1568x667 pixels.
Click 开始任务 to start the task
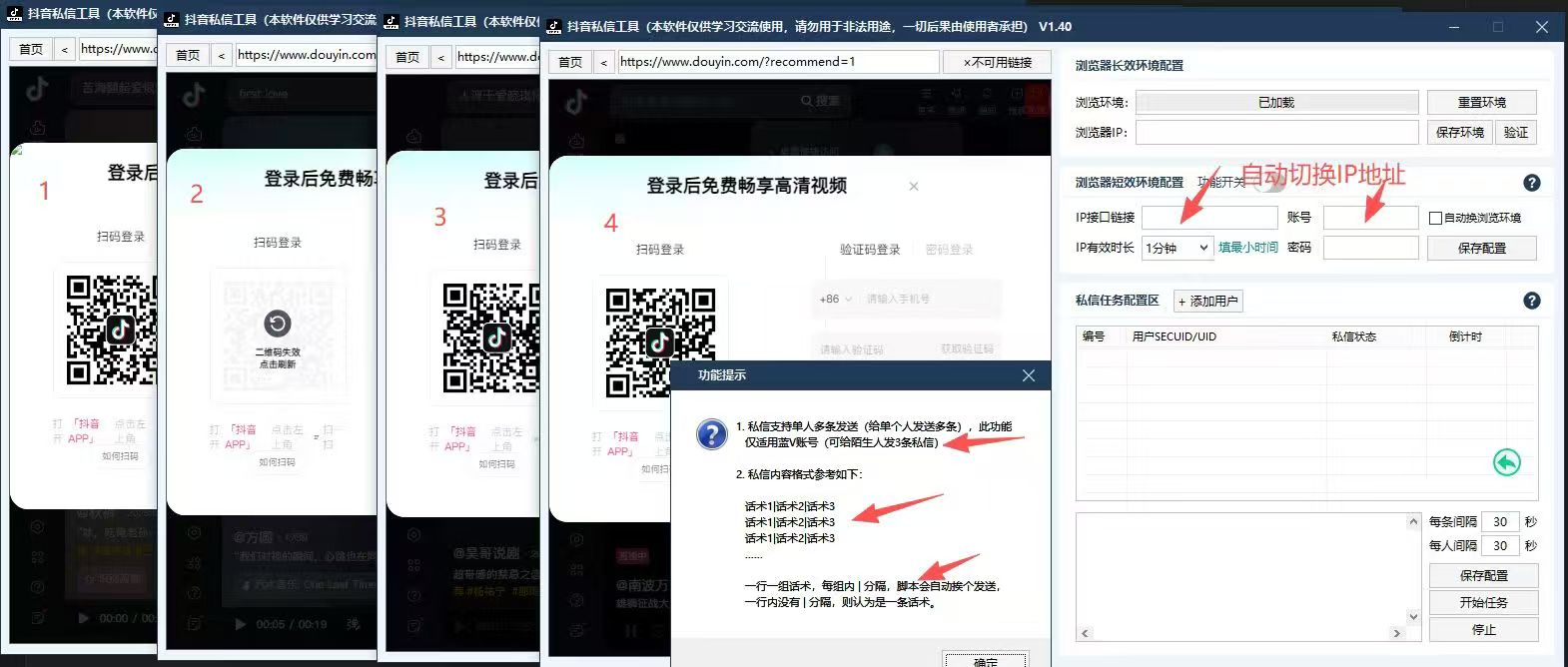tap(1483, 602)
